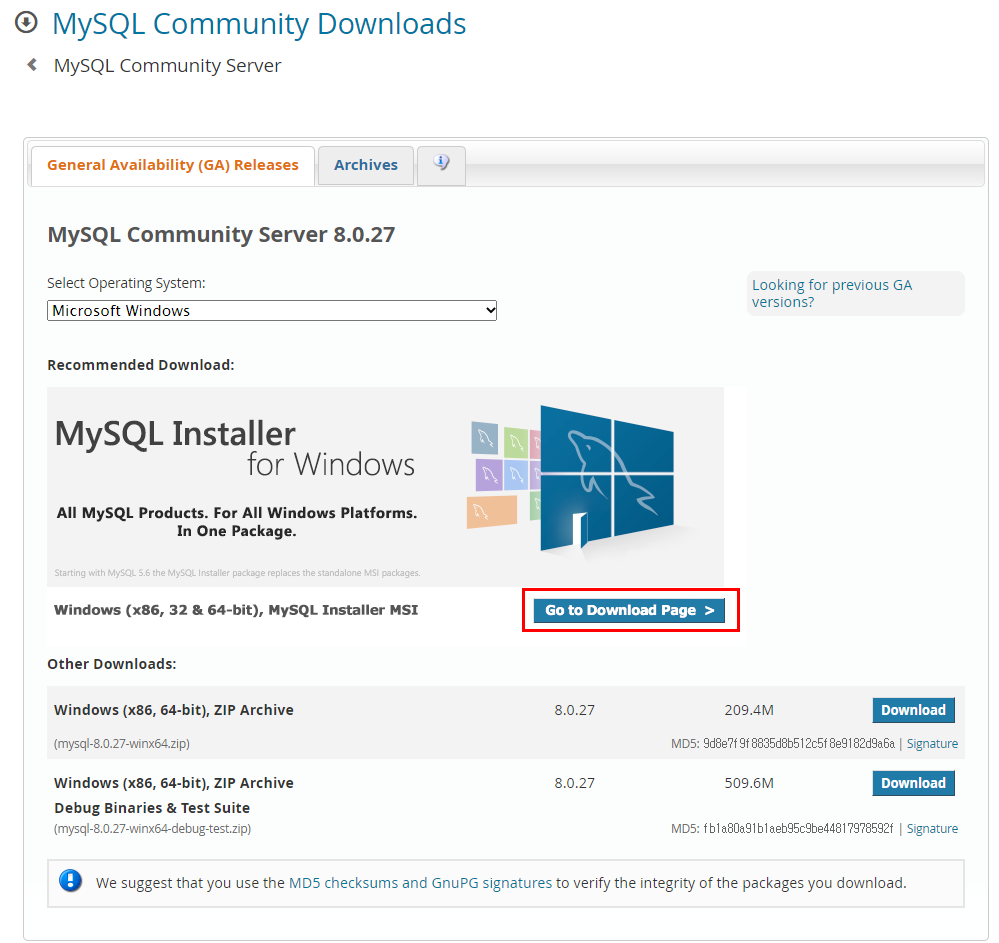
Task: Open the MySQL Community Downloads heading link
Action: (259, 24)
